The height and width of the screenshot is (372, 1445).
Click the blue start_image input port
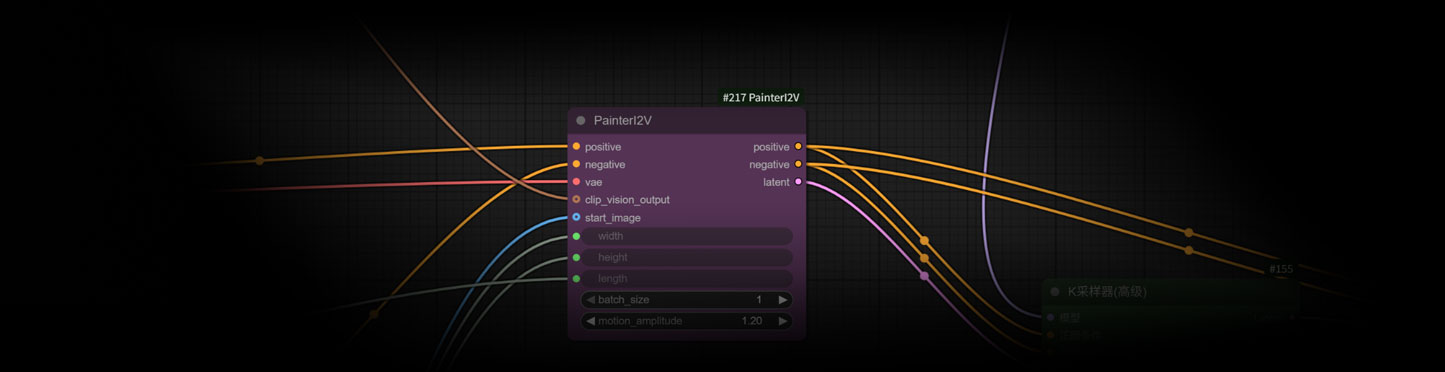coord(576,217)
